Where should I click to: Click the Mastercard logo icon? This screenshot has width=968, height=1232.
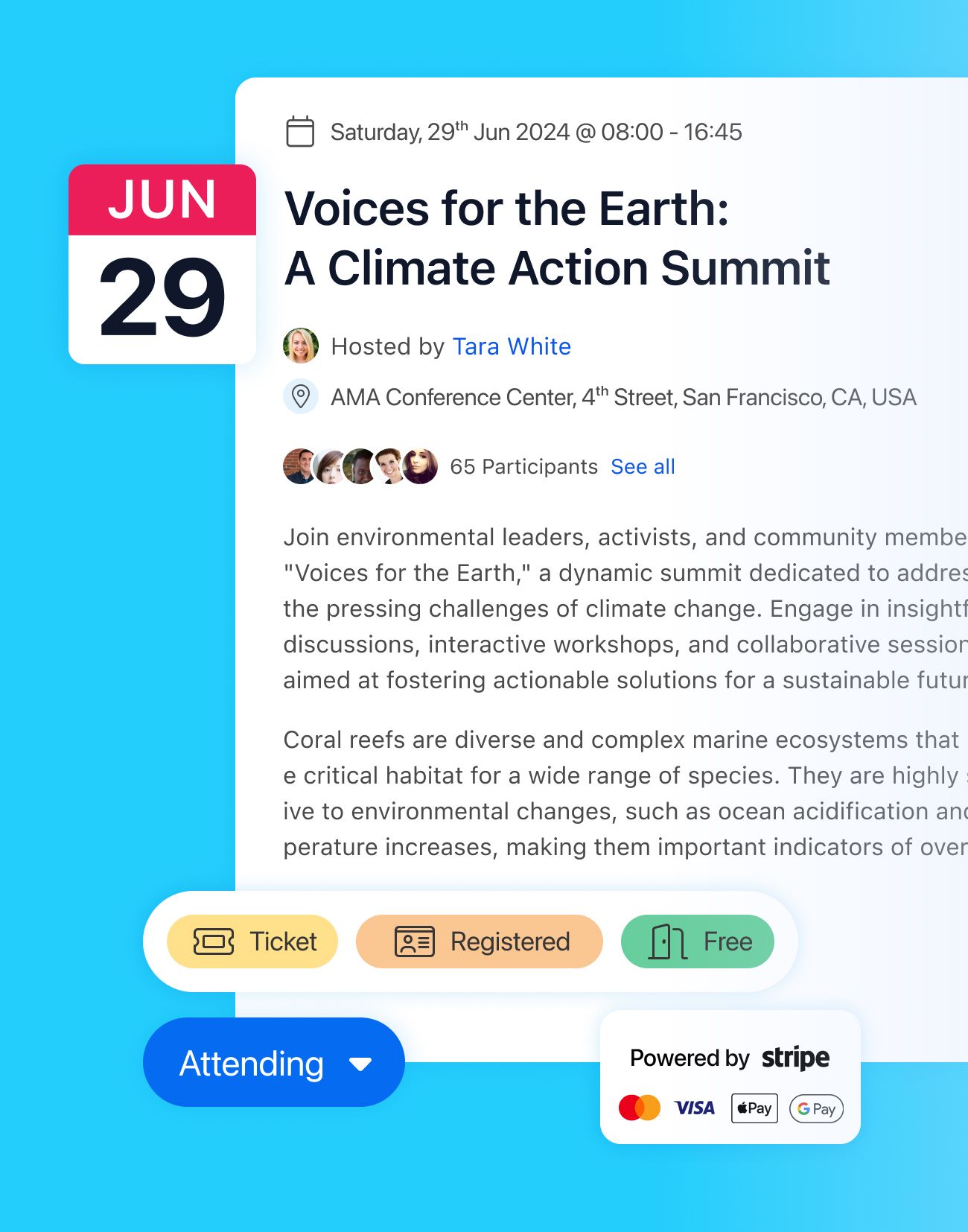pos(639,1108)
